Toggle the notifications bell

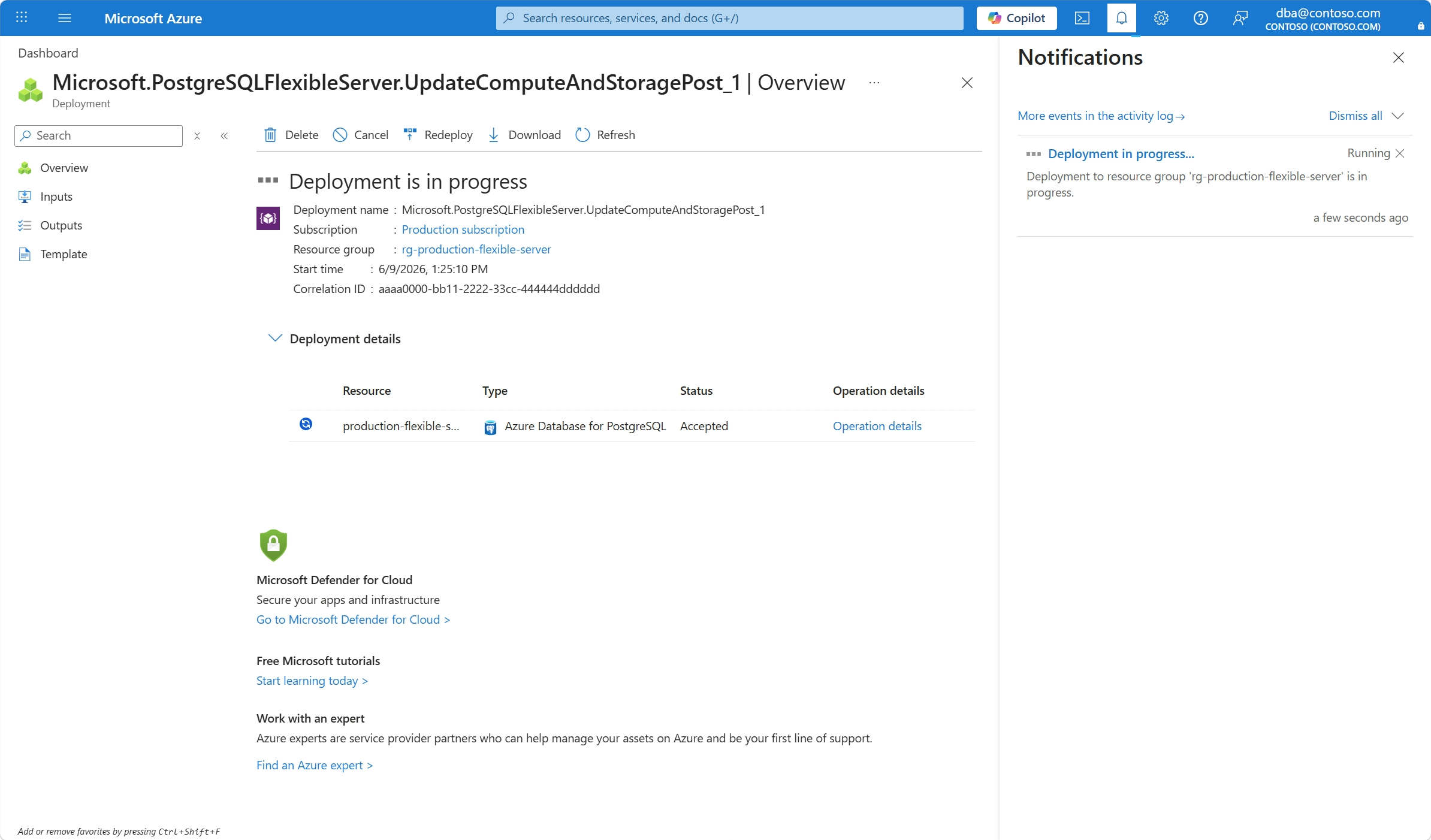pos(1121,18)
